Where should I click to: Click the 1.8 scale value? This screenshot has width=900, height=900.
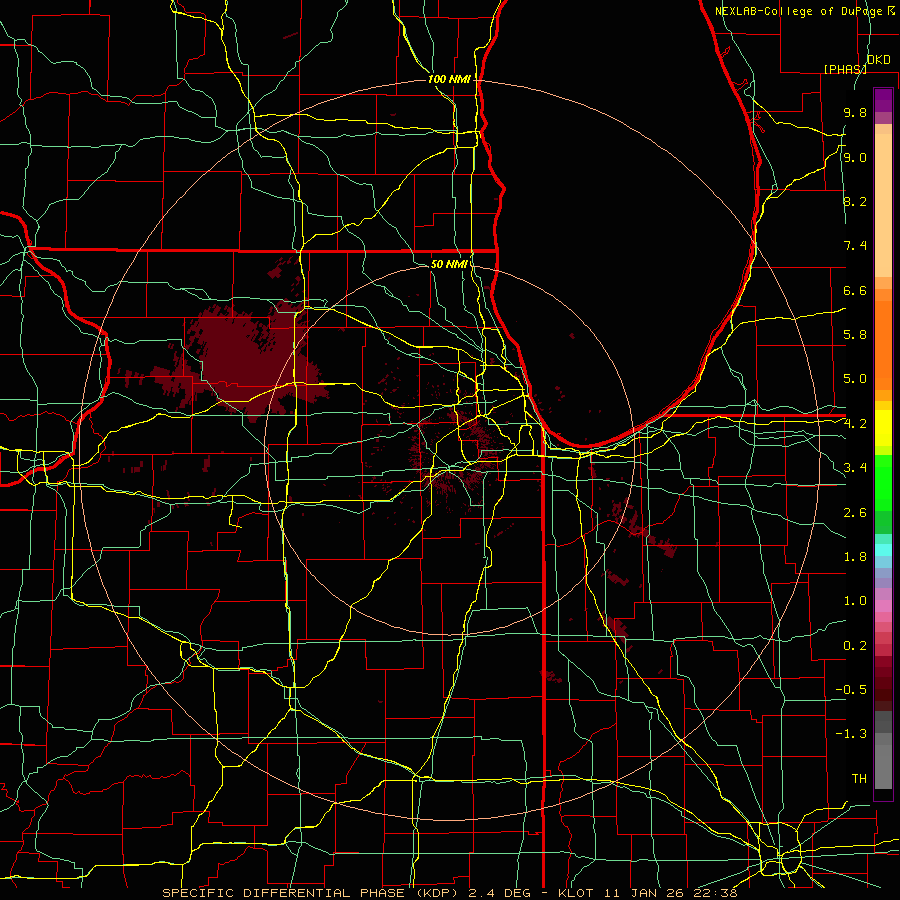click(x=855, y=557)
